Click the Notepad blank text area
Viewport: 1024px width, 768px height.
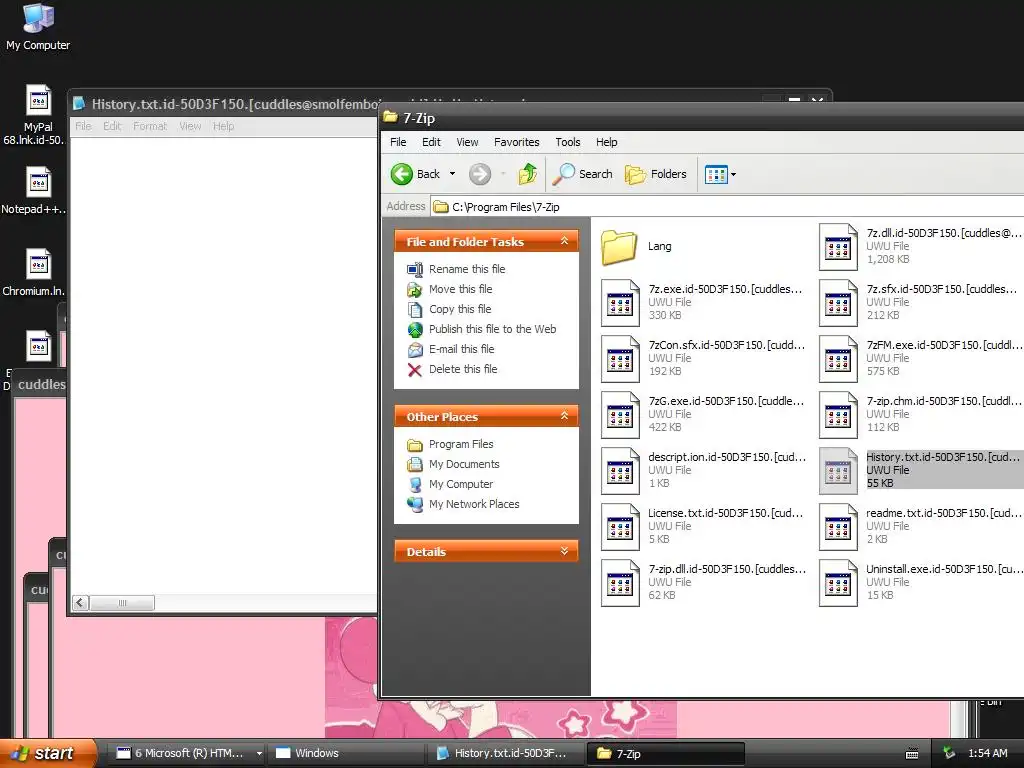(x=223, y=366)
